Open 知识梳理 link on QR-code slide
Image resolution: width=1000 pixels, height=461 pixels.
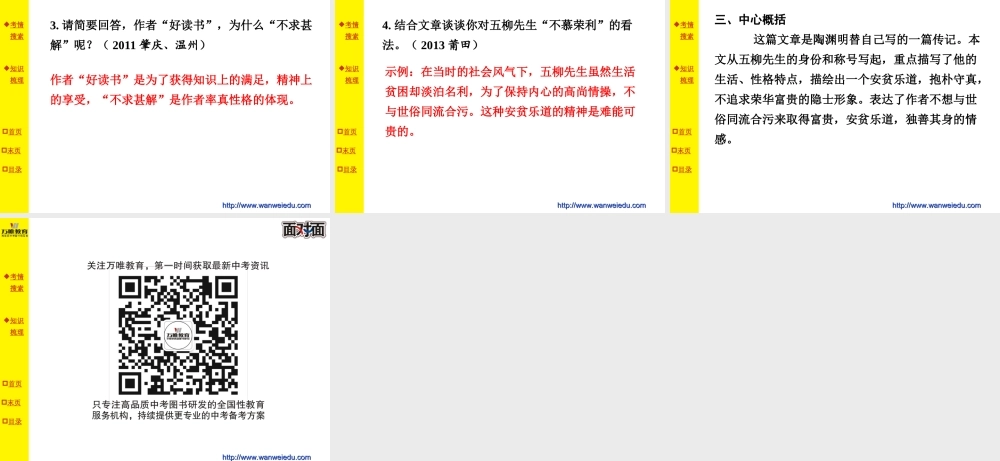pyautogui.click(x=16, y=326)
